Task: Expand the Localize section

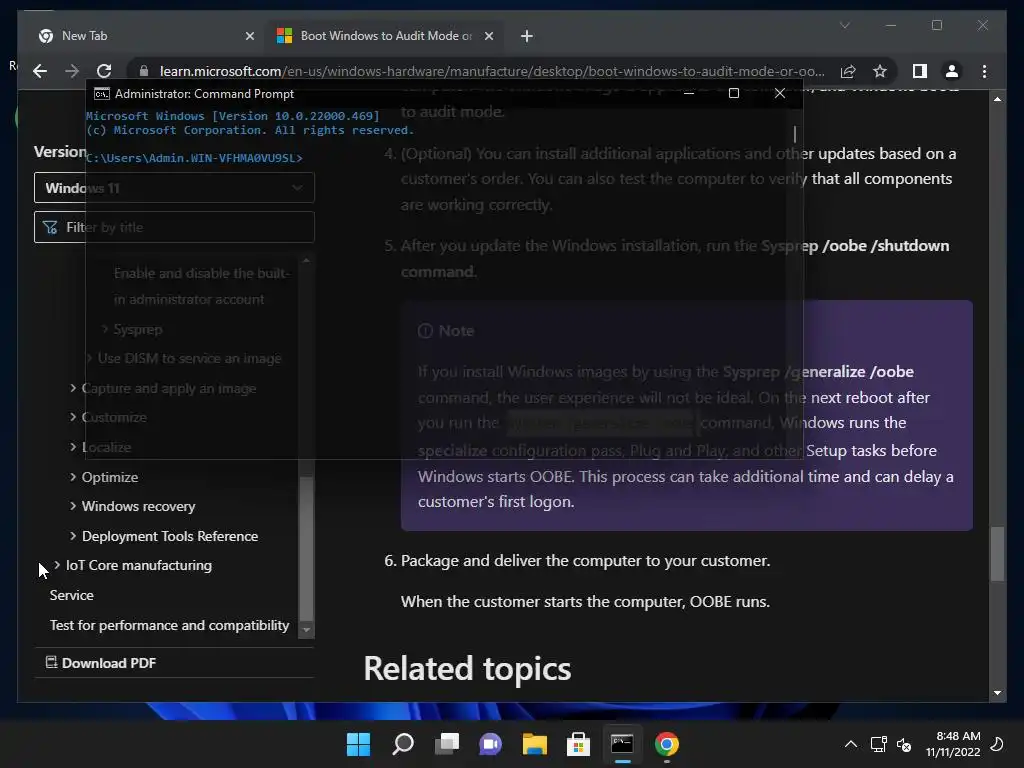Action: click(73, 447)
